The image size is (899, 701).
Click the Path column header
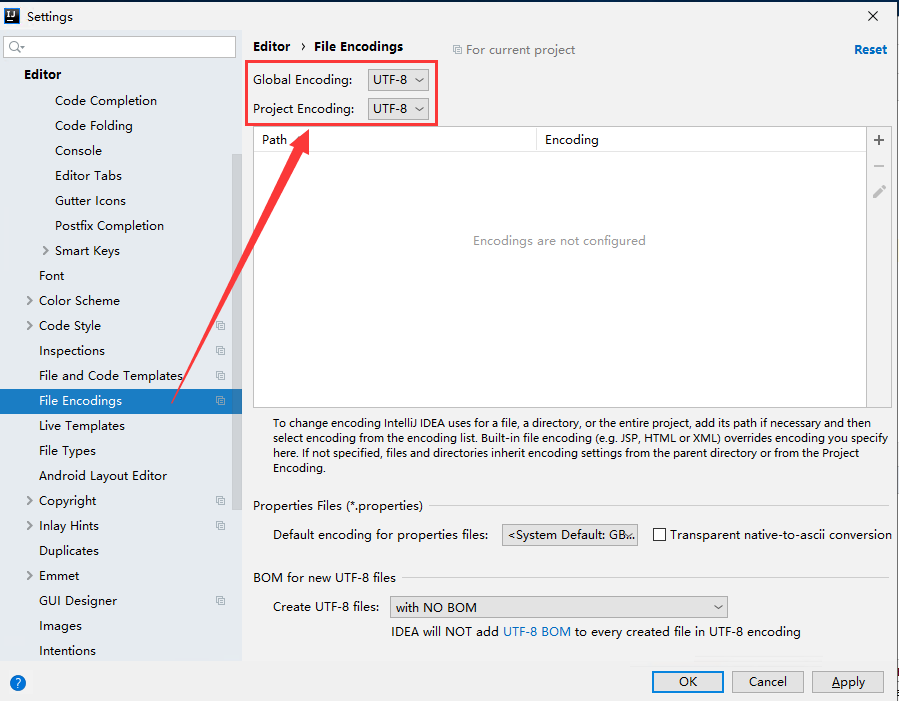[395, 140]
